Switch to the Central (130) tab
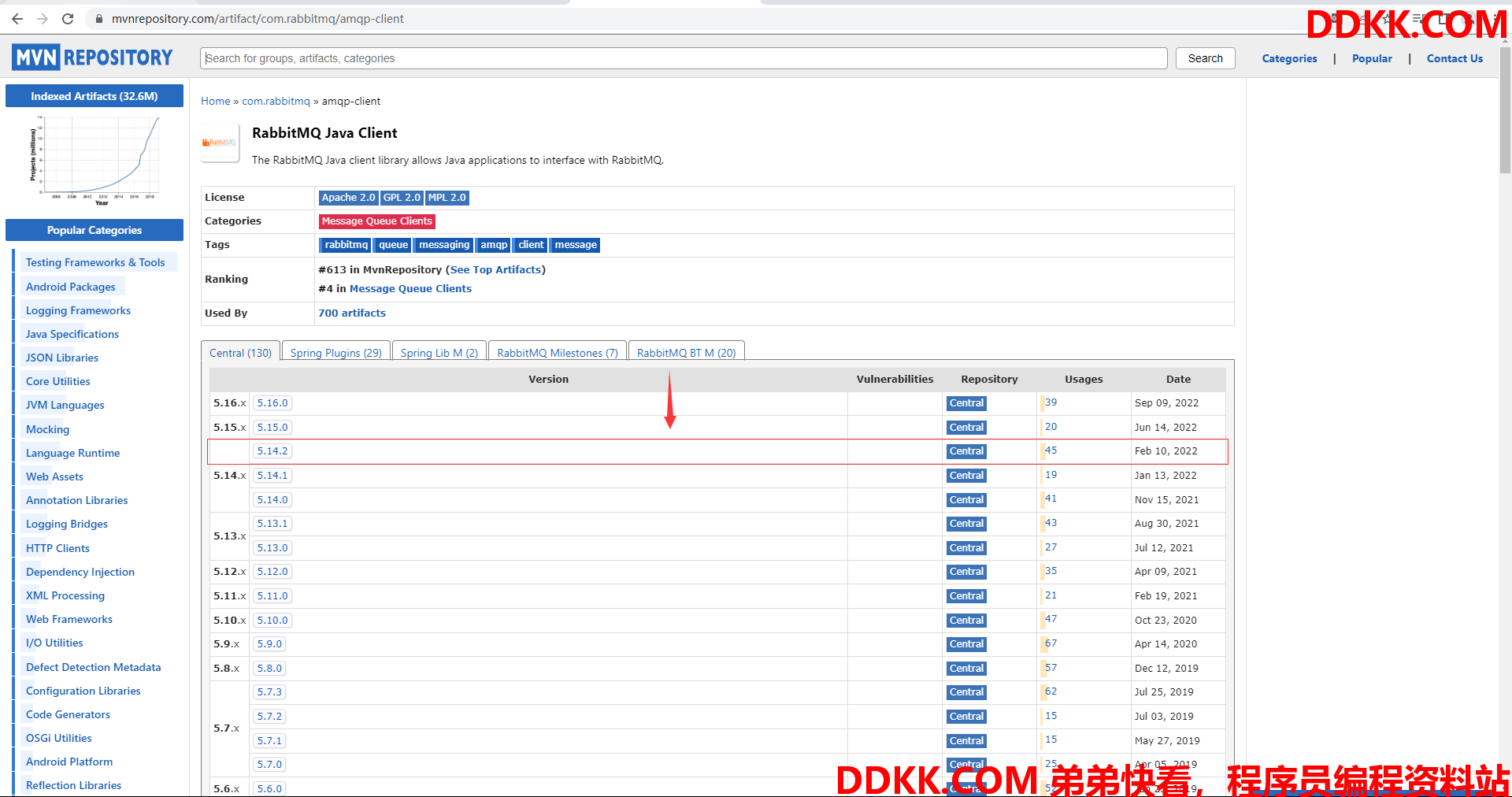1512x797 pixels. (240, 352)
